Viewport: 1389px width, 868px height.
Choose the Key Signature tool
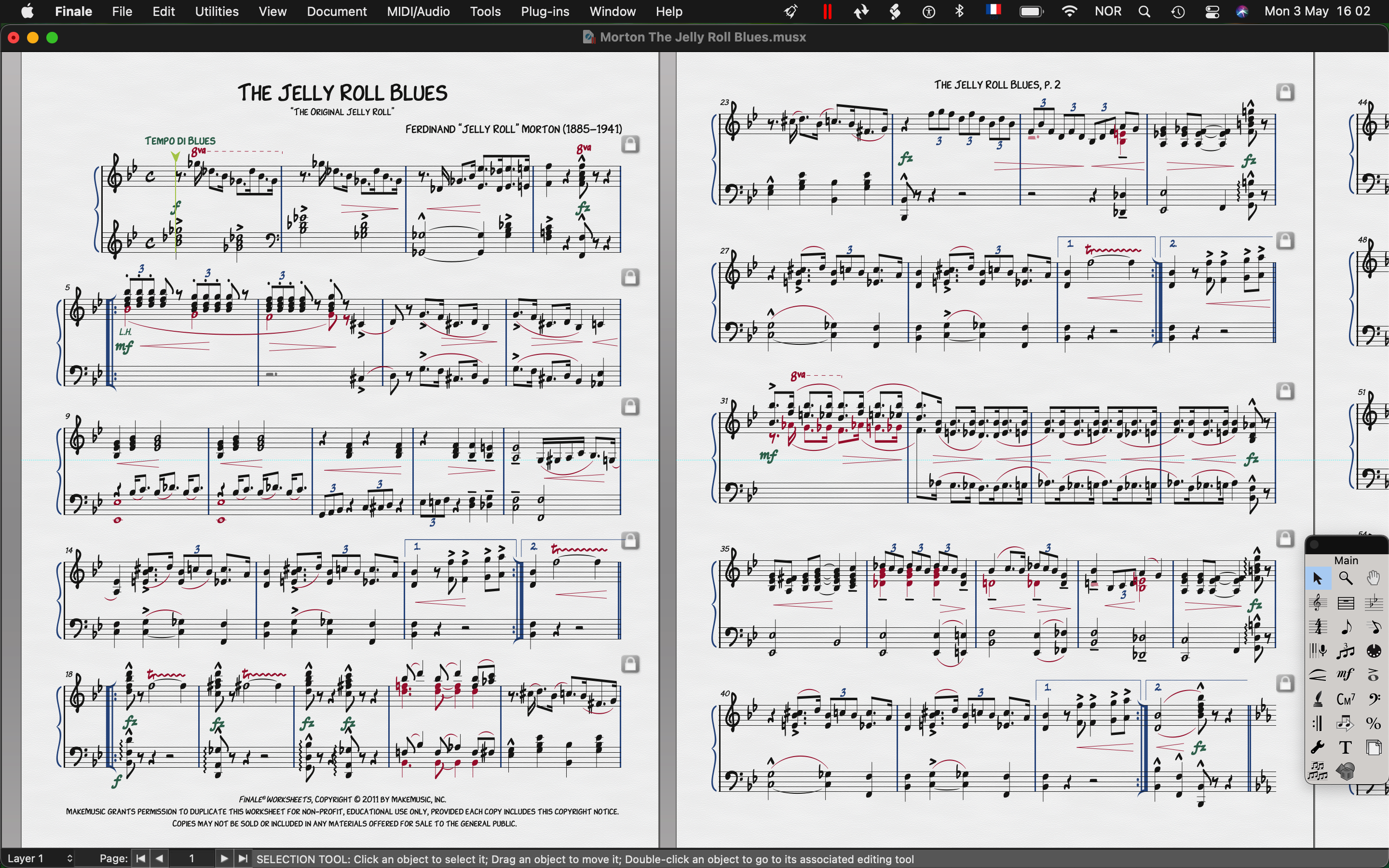tap(1374, 603)
